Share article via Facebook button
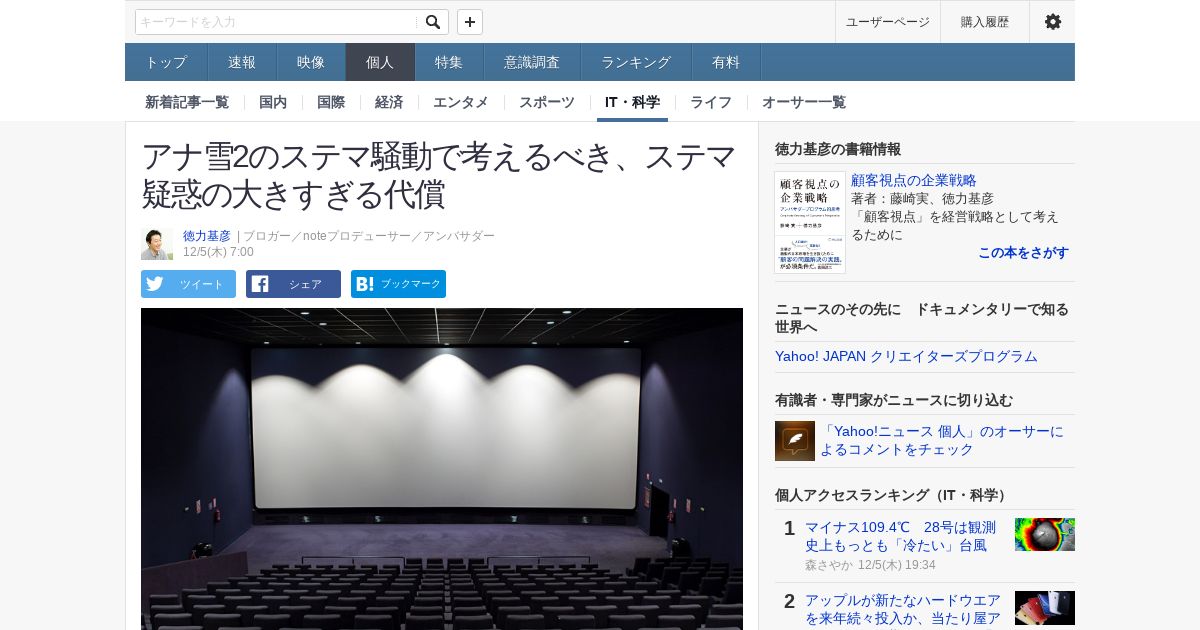Image resolution: width=1200 pixels, height=630 pixels. [x=293, y=284]
